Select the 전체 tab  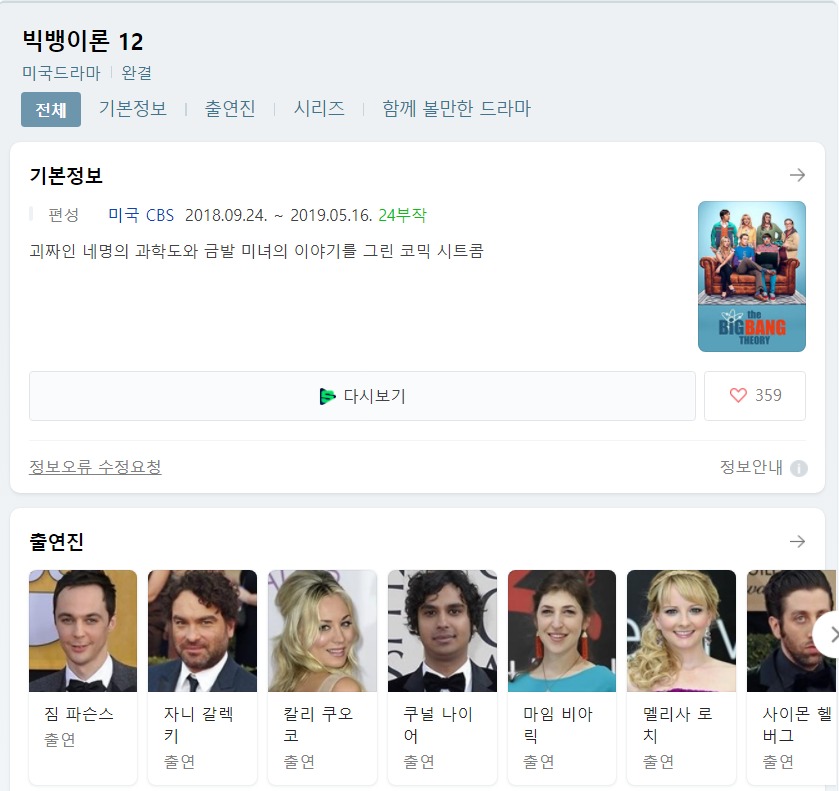[51, 109]
